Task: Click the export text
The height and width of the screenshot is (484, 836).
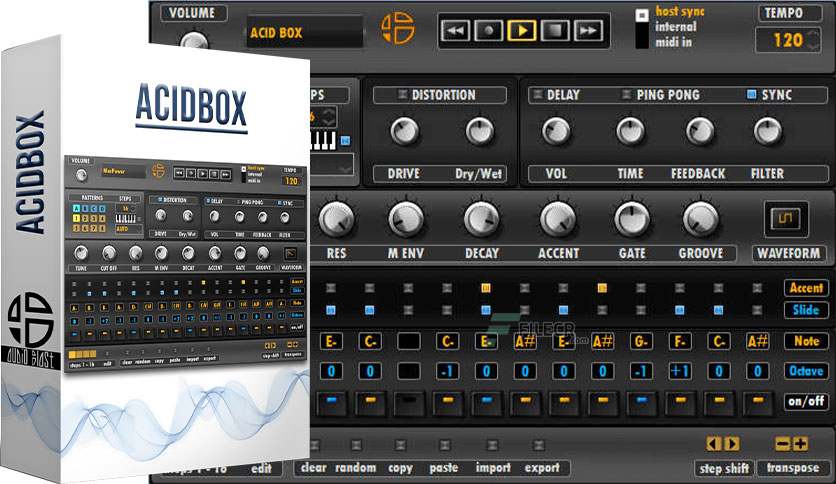Action: (x=542, y=468)
